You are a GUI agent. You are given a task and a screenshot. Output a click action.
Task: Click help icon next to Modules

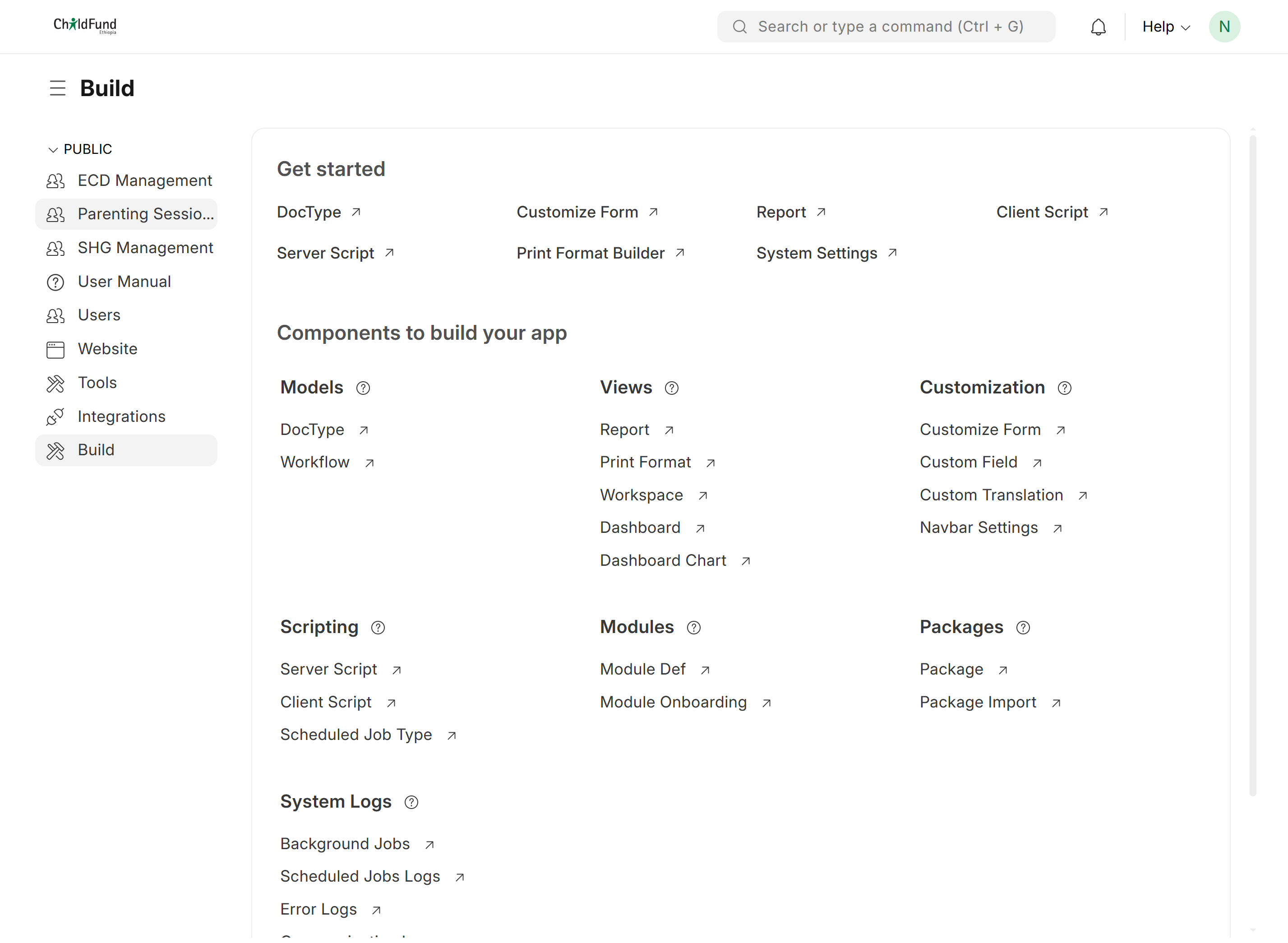(693, 628)
